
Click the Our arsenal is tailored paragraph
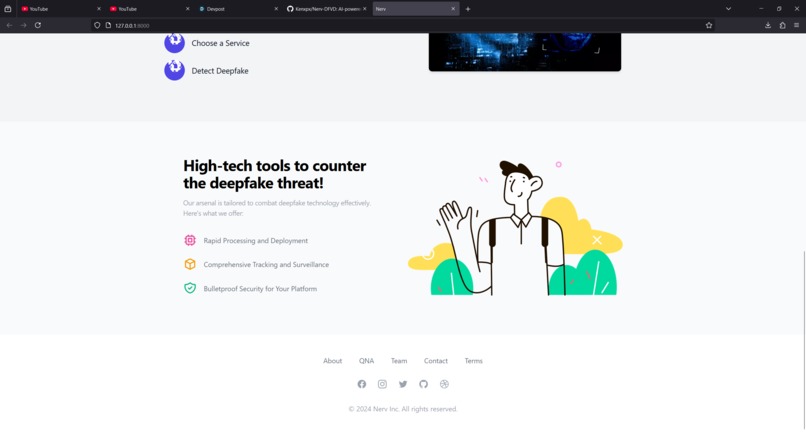[277, 208]
